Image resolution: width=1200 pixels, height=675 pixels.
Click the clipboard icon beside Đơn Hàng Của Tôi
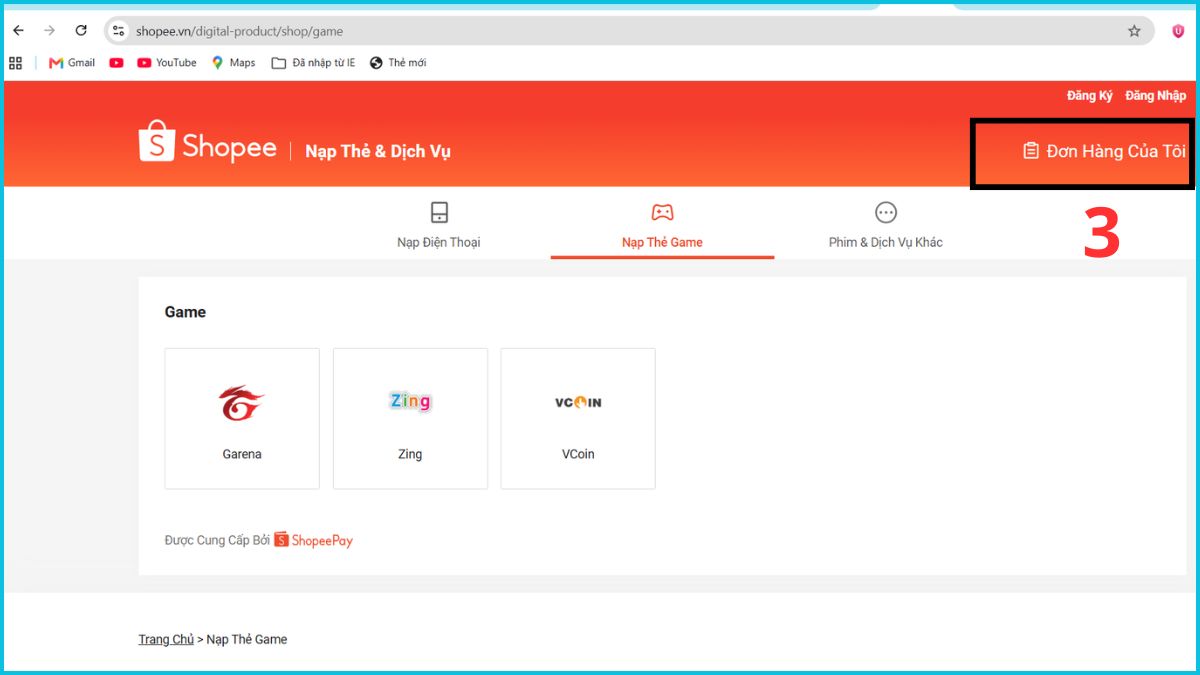coord(1031,151)
